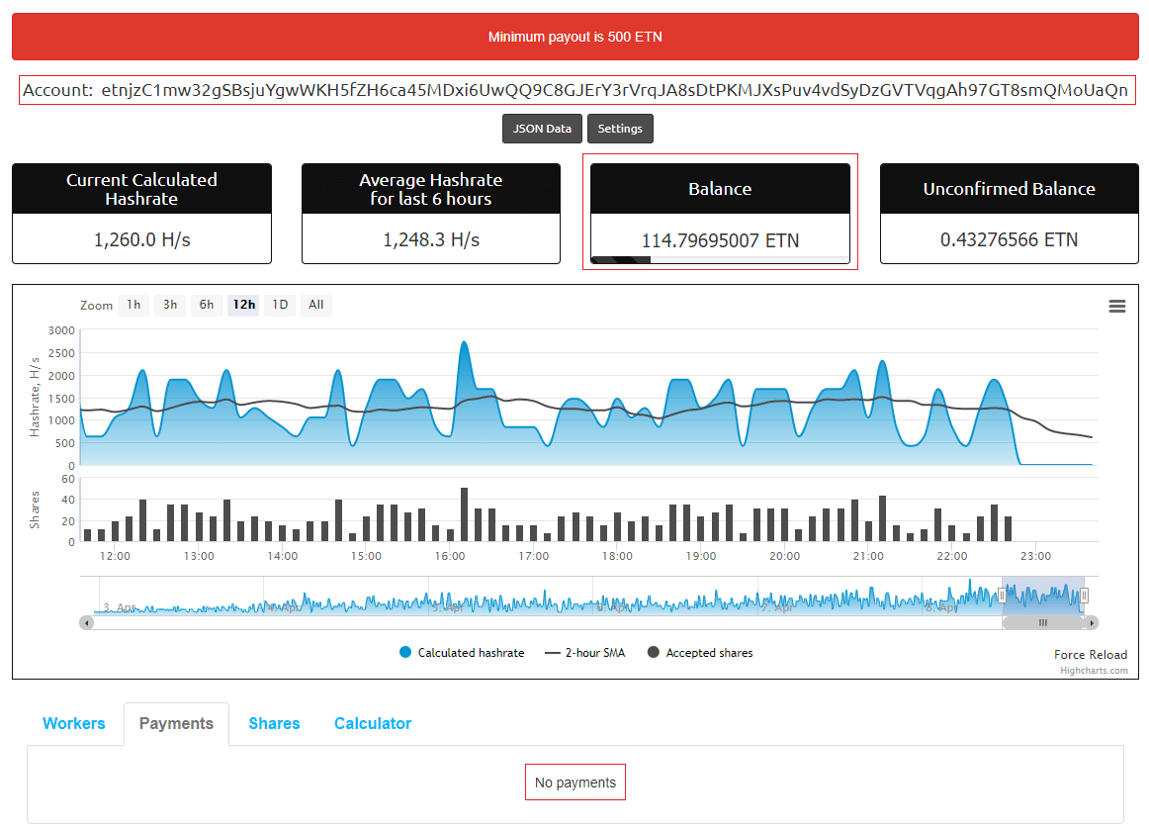
Task: Switch to the Shares tab
Action: (274, 724)
